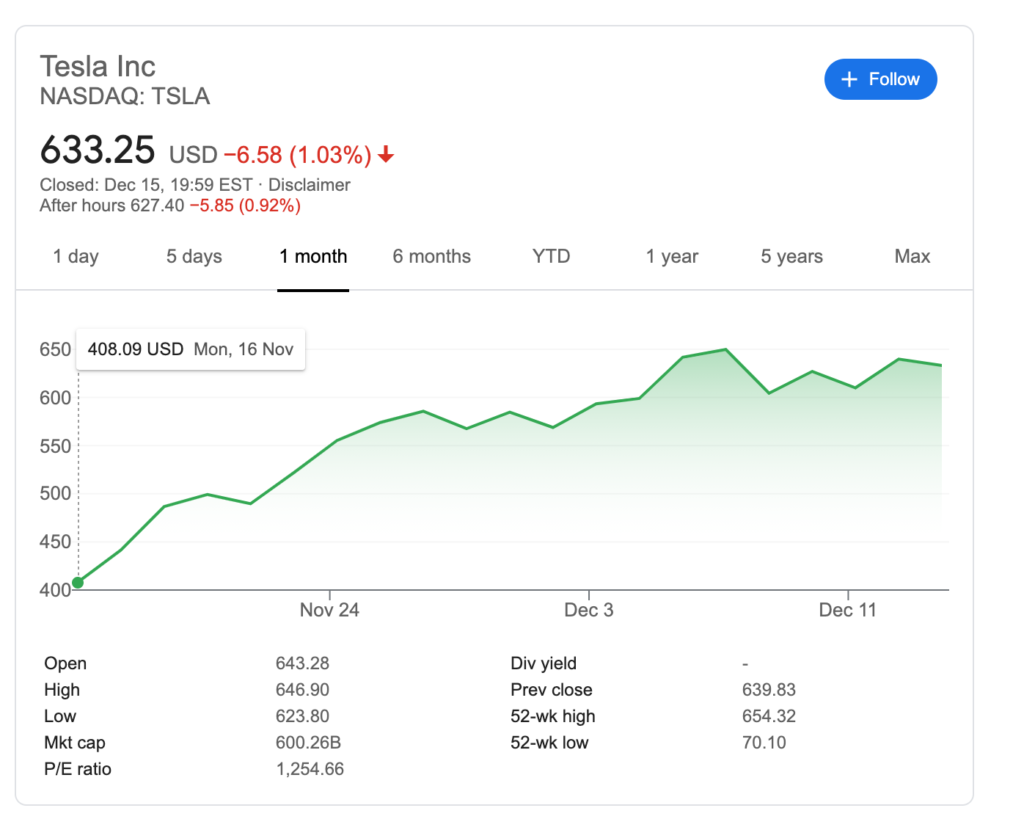Viewport: 1024px width, 819px height.
Task: Switch to the 1 year tab
Action: (672, 257)
